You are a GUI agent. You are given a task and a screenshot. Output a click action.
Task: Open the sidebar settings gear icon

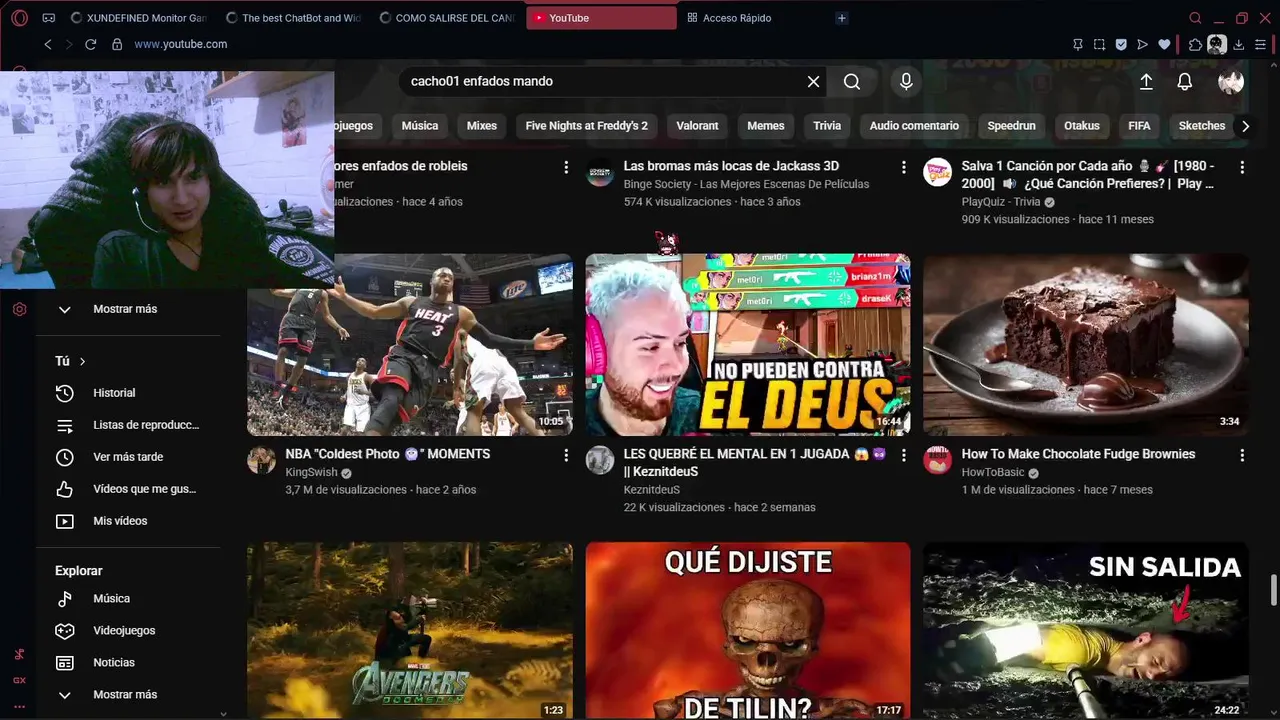click(19, 309)
